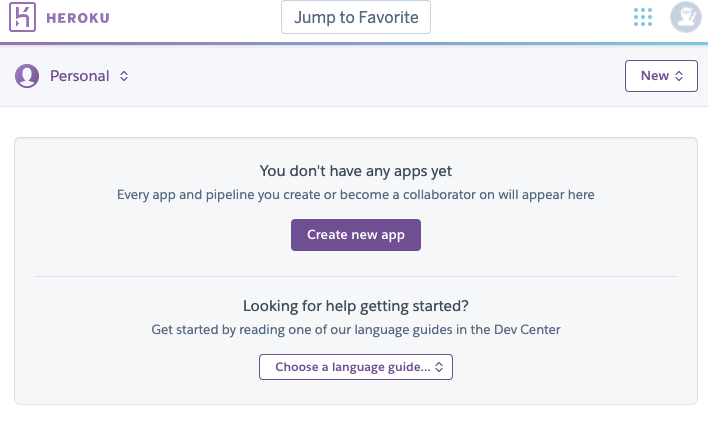
Task: Click the "Looking for help getting started?" heading
Action: click(x=356, y=305)
